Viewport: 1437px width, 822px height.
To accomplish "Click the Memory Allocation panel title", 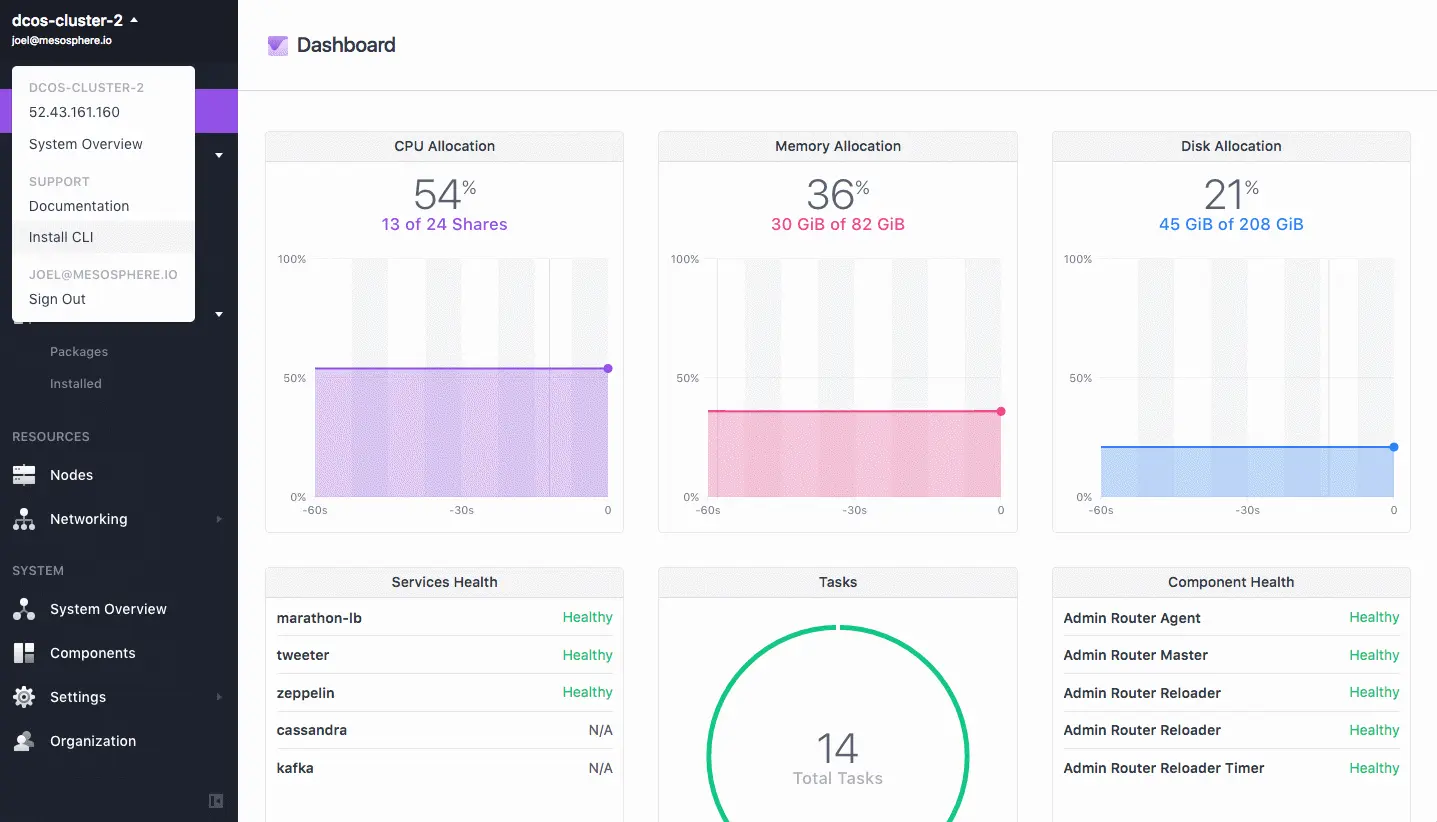I will click(x=838, y=146).
